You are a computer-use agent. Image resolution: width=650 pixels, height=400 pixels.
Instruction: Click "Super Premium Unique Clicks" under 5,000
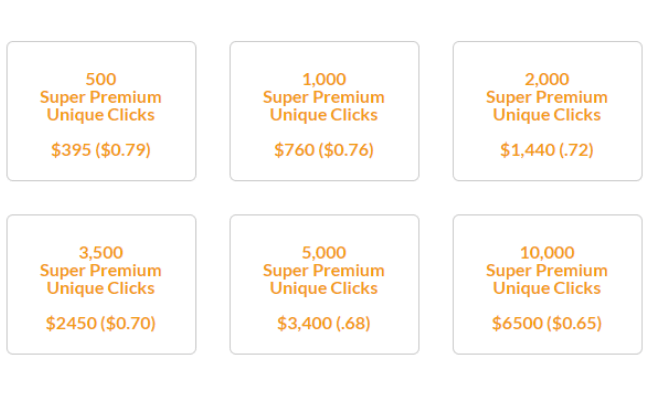(x=324, y=279)
